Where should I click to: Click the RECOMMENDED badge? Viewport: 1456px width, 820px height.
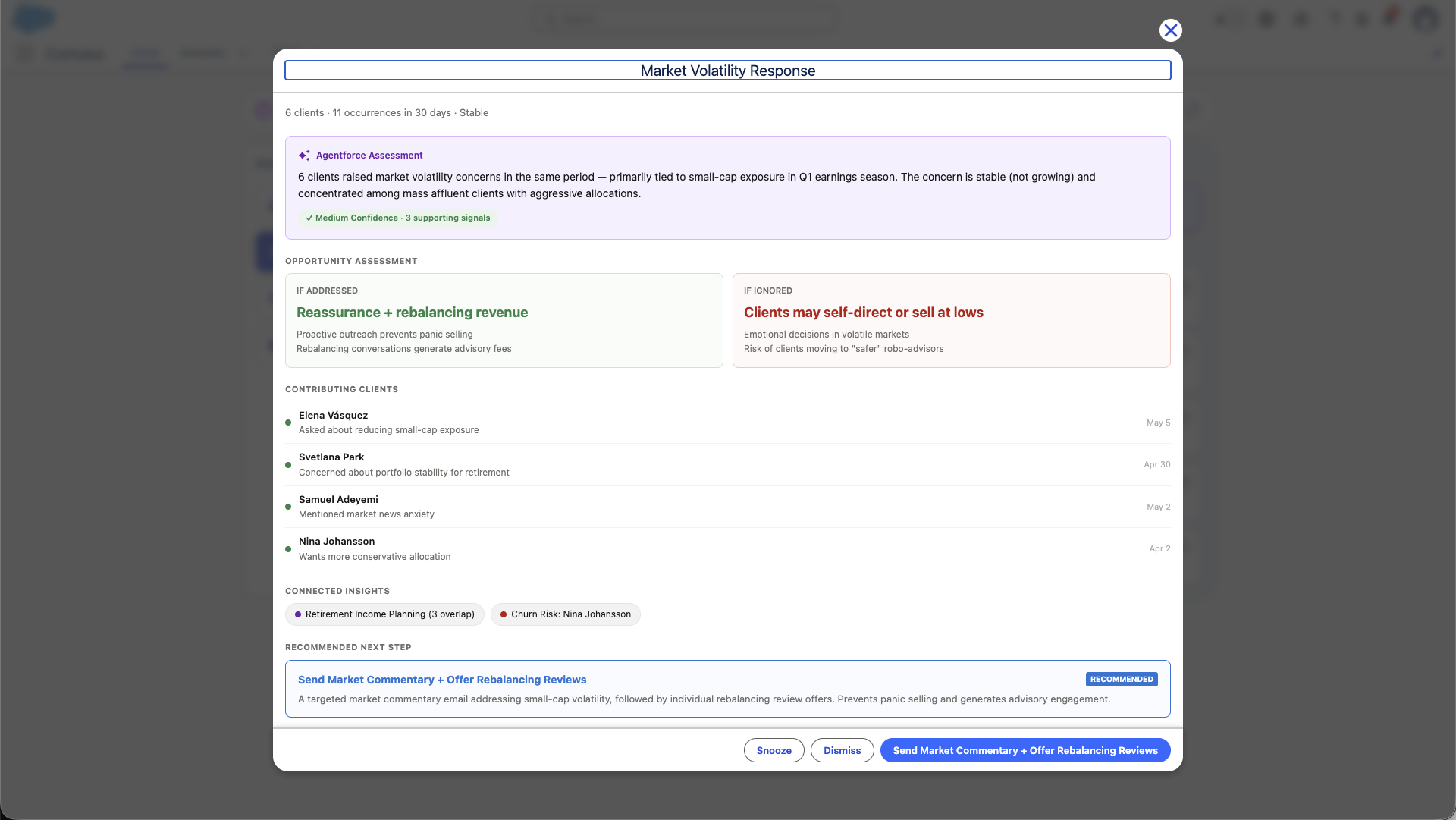click(1122, 680)
